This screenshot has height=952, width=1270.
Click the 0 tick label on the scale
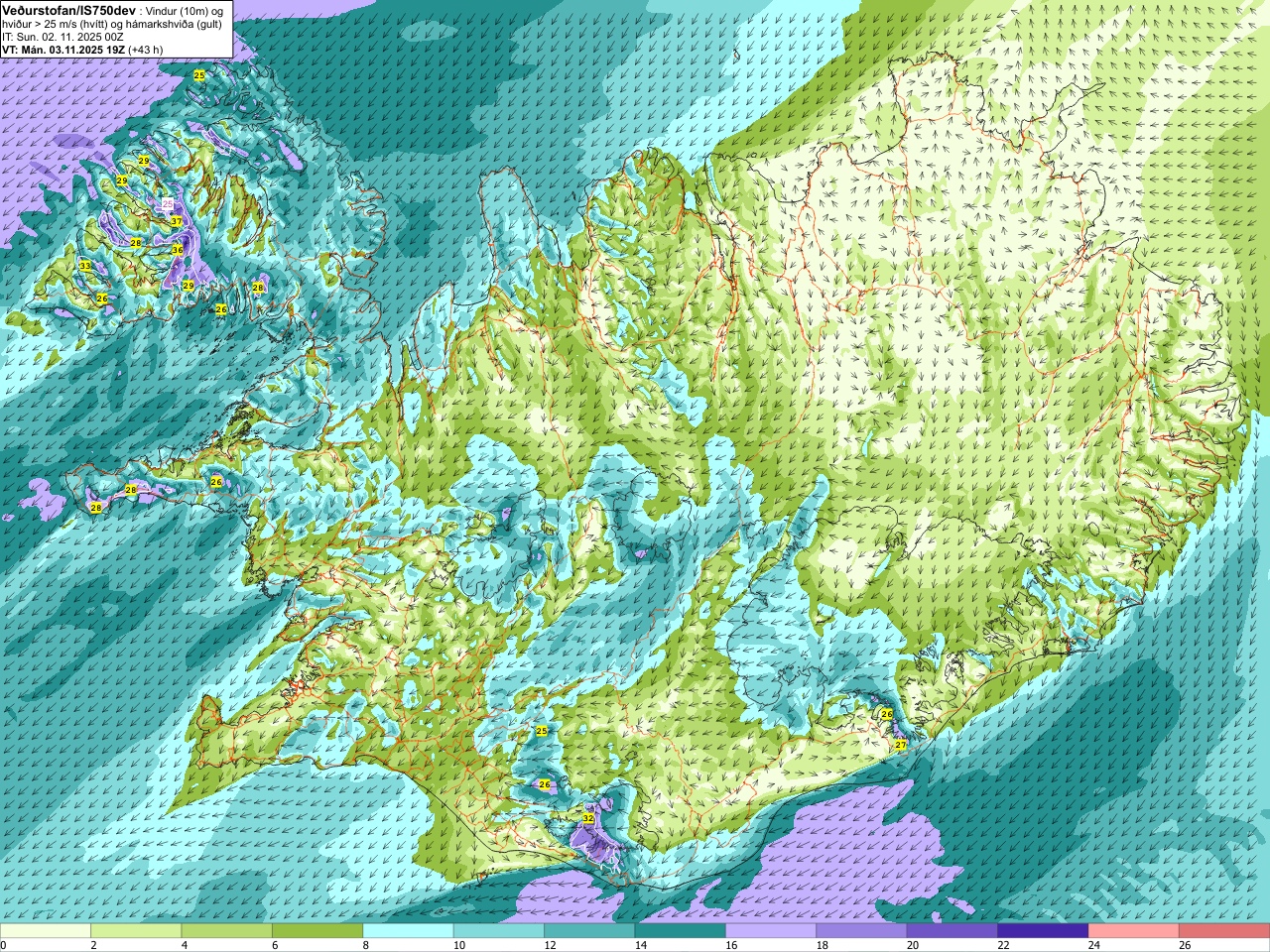(x=4, y=945)
